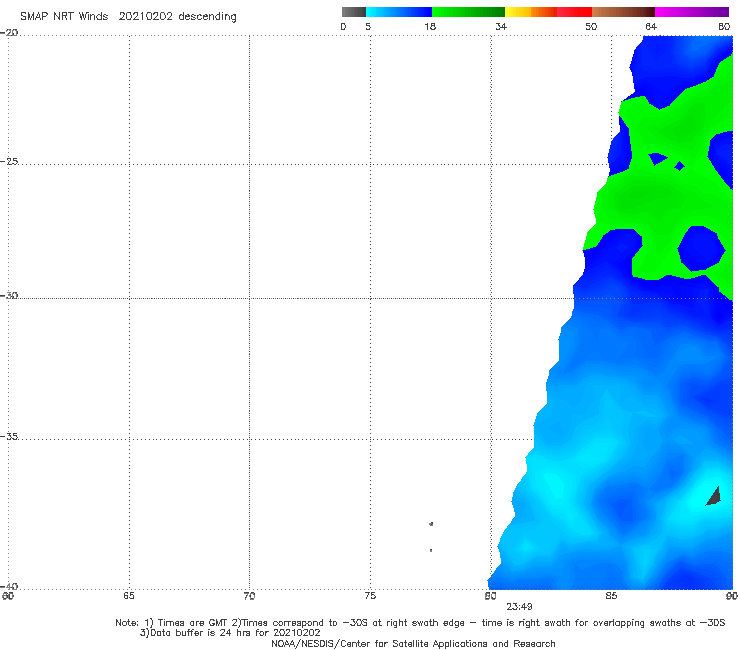Image resolution: width=740 pixels, height=650 pixels.
Task: Click the 'NOAA/NESDIS/Center for Satellite Applications and Research' credit
Action: pyautogui.click(x=413, y=644)
